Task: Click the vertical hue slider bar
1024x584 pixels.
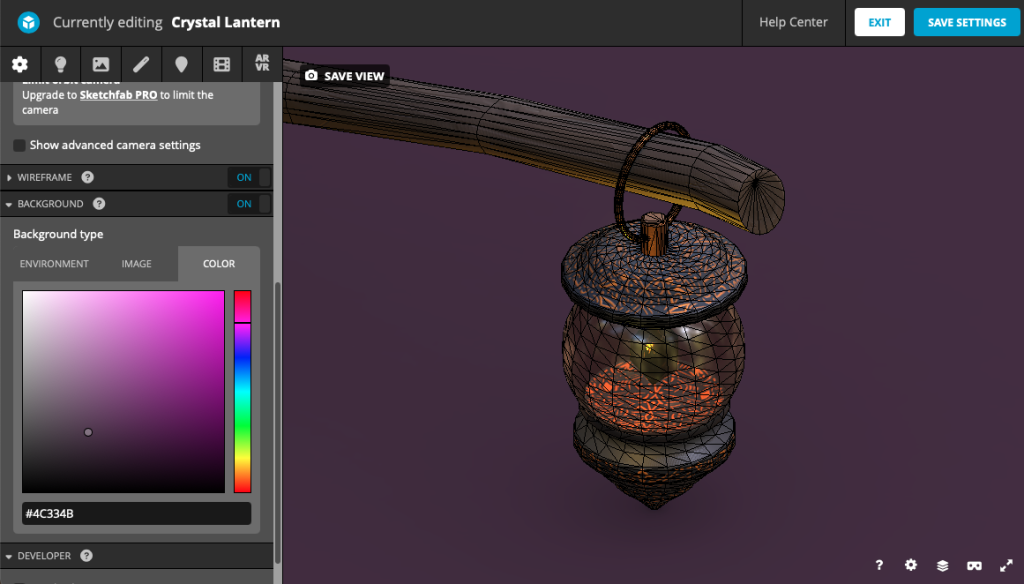Action: (x=242, y=391)
